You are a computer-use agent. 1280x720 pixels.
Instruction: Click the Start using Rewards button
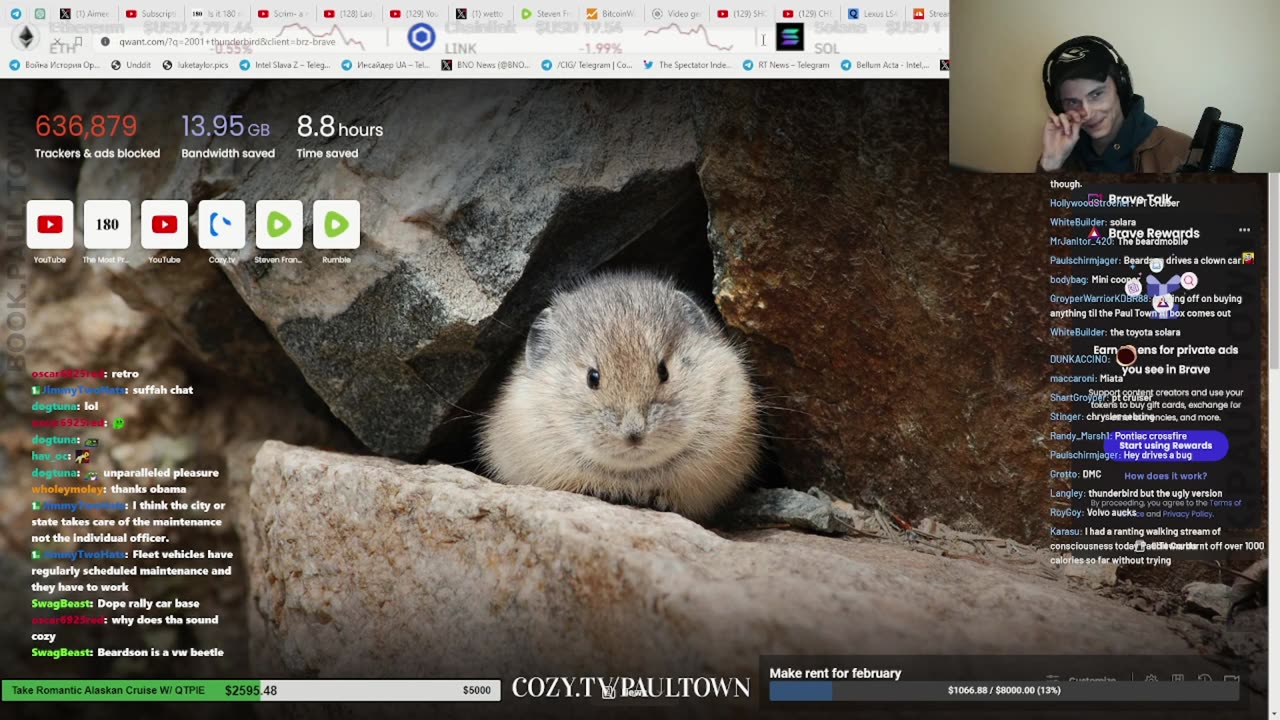1165,445
